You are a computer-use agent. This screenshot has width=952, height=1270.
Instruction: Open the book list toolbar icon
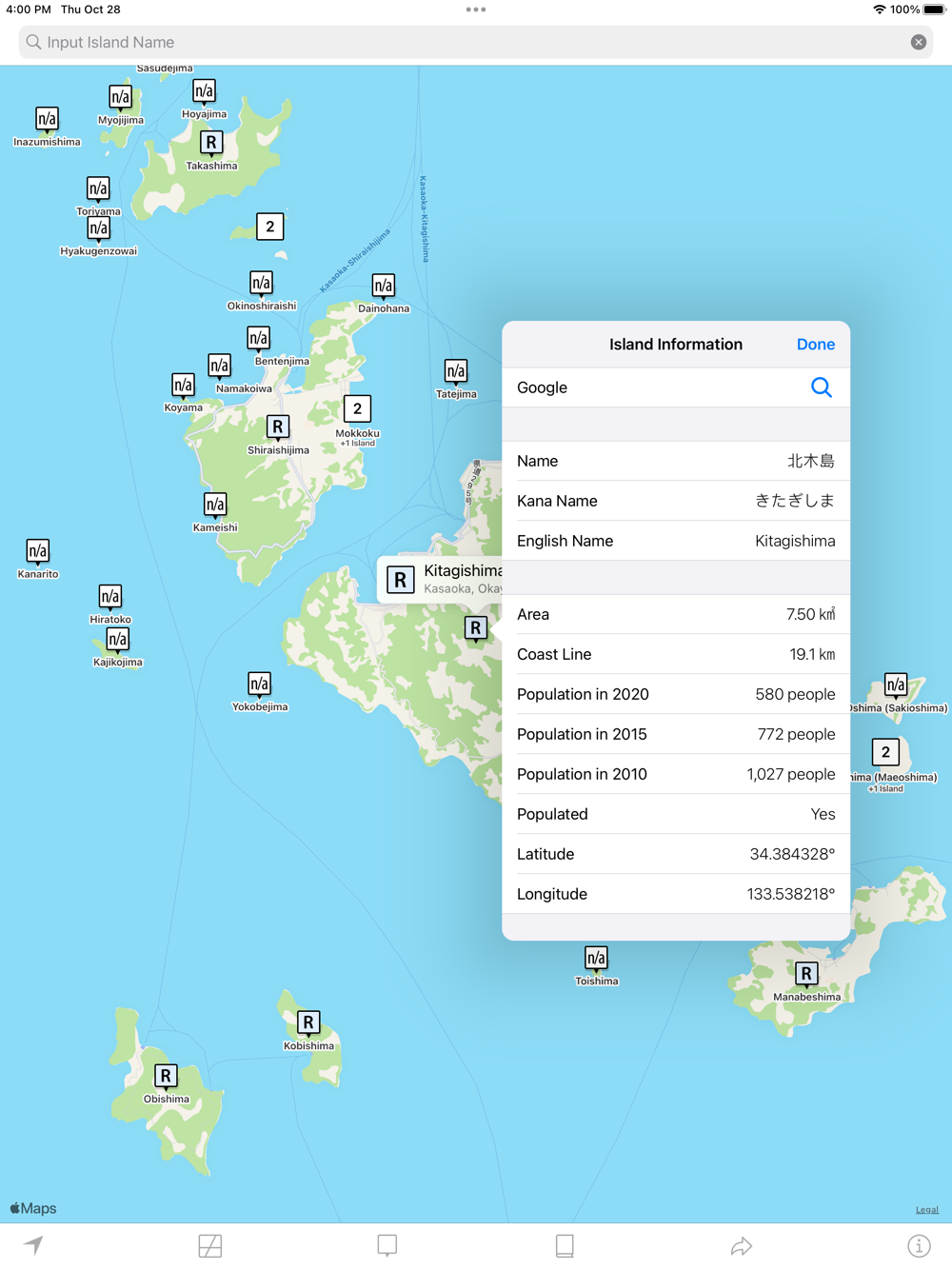[x=565, y=1245]
